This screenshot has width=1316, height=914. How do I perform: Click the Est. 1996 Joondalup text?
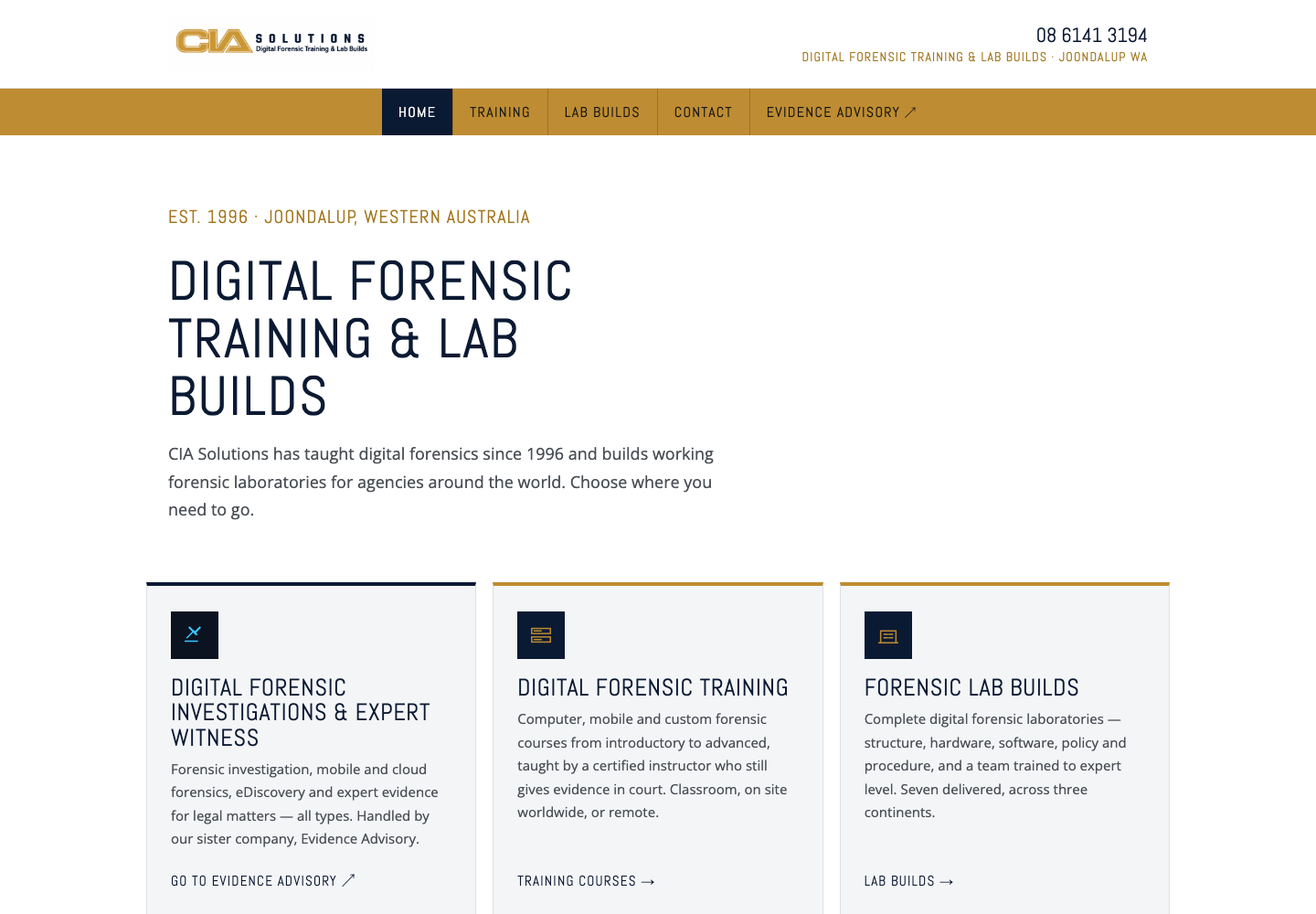(x=349, y=217)
